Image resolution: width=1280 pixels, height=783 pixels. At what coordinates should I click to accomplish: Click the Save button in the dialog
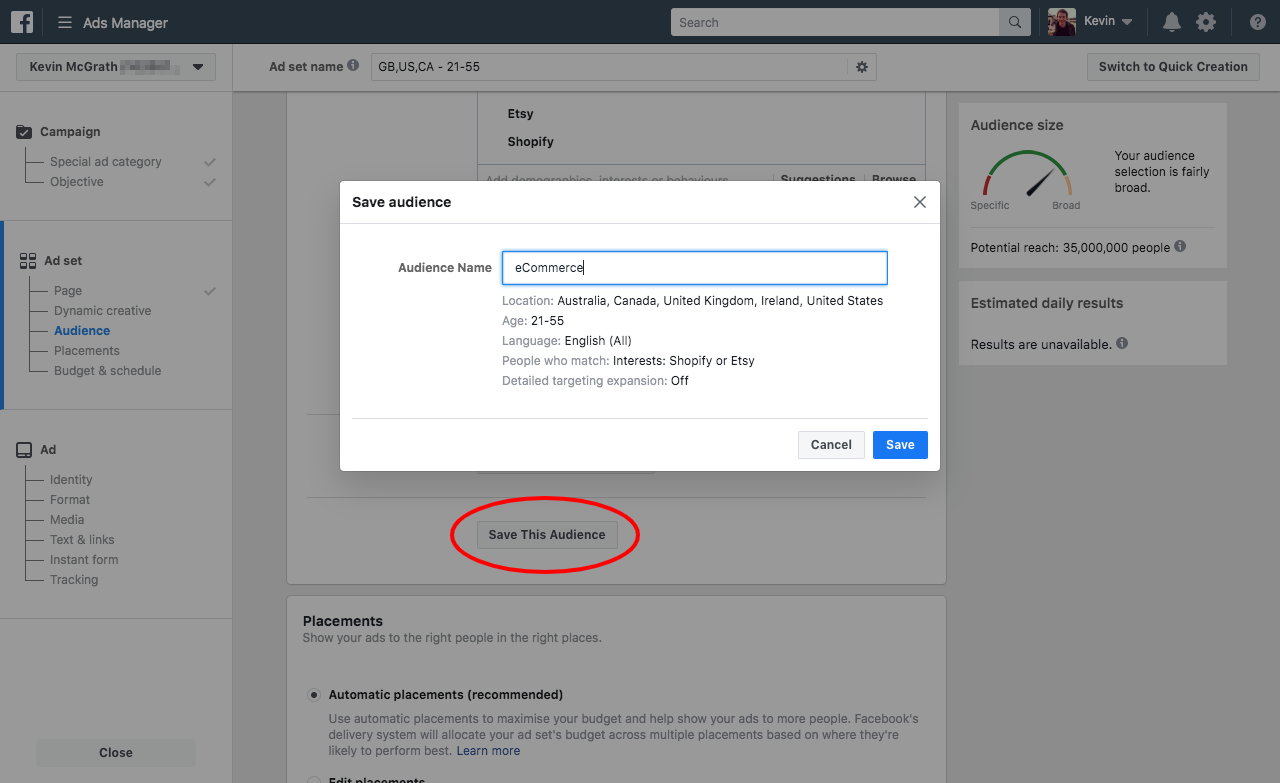tap(900, 445)
